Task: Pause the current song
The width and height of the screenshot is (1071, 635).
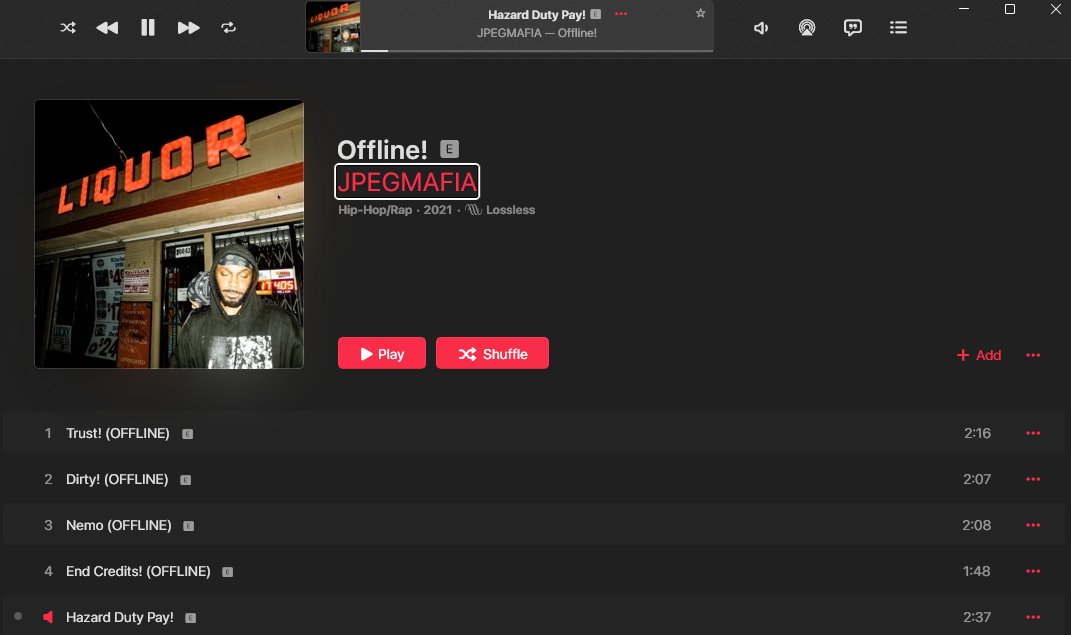Action: tap(148, 27)
